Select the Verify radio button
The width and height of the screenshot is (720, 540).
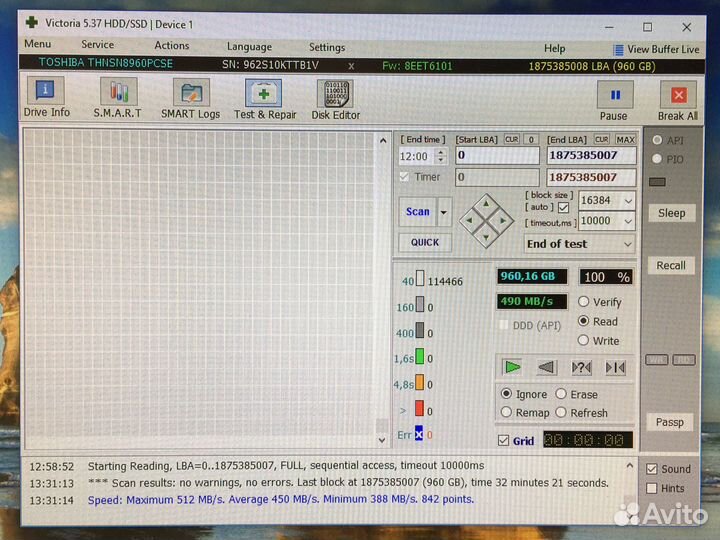pyautogui.click(x=584, y=302)
